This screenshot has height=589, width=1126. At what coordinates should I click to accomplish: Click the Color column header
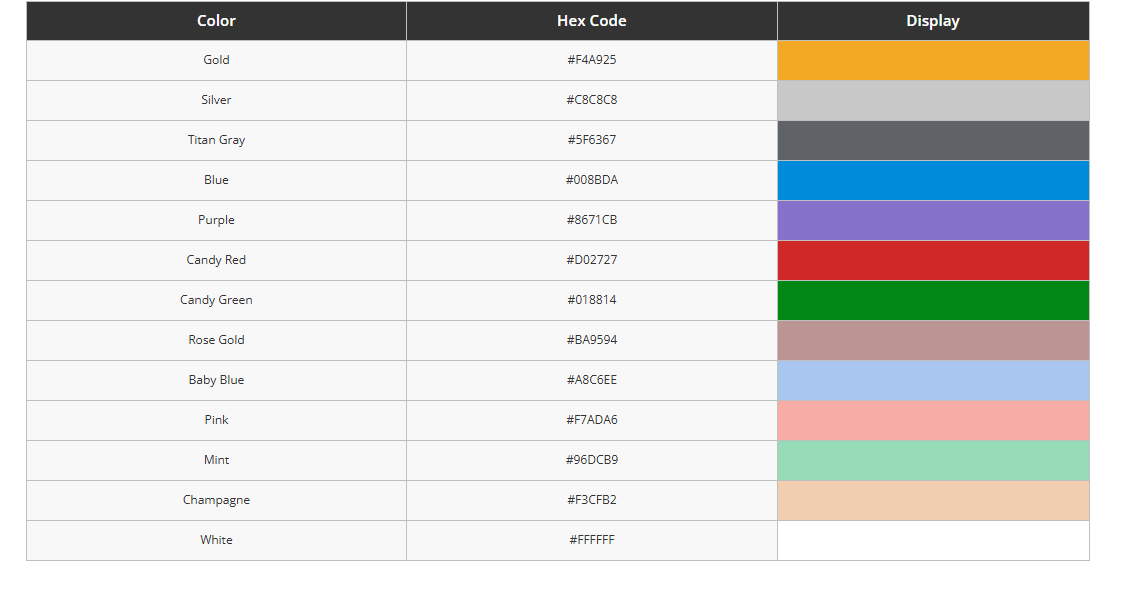pos(216,21)
